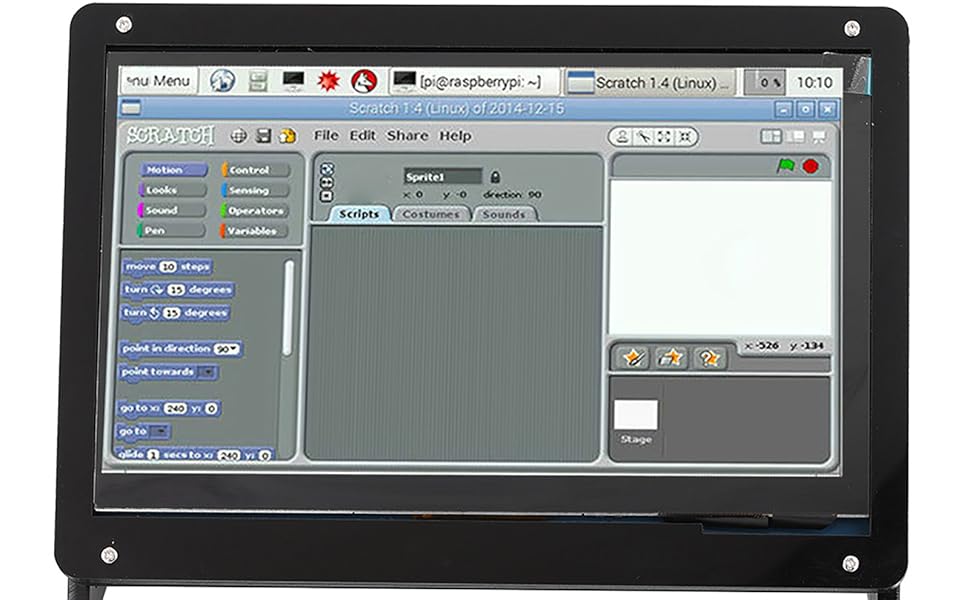Click the green flag to start scripts
This screenshot has width=970, height=600.
[x=786, y=166]
